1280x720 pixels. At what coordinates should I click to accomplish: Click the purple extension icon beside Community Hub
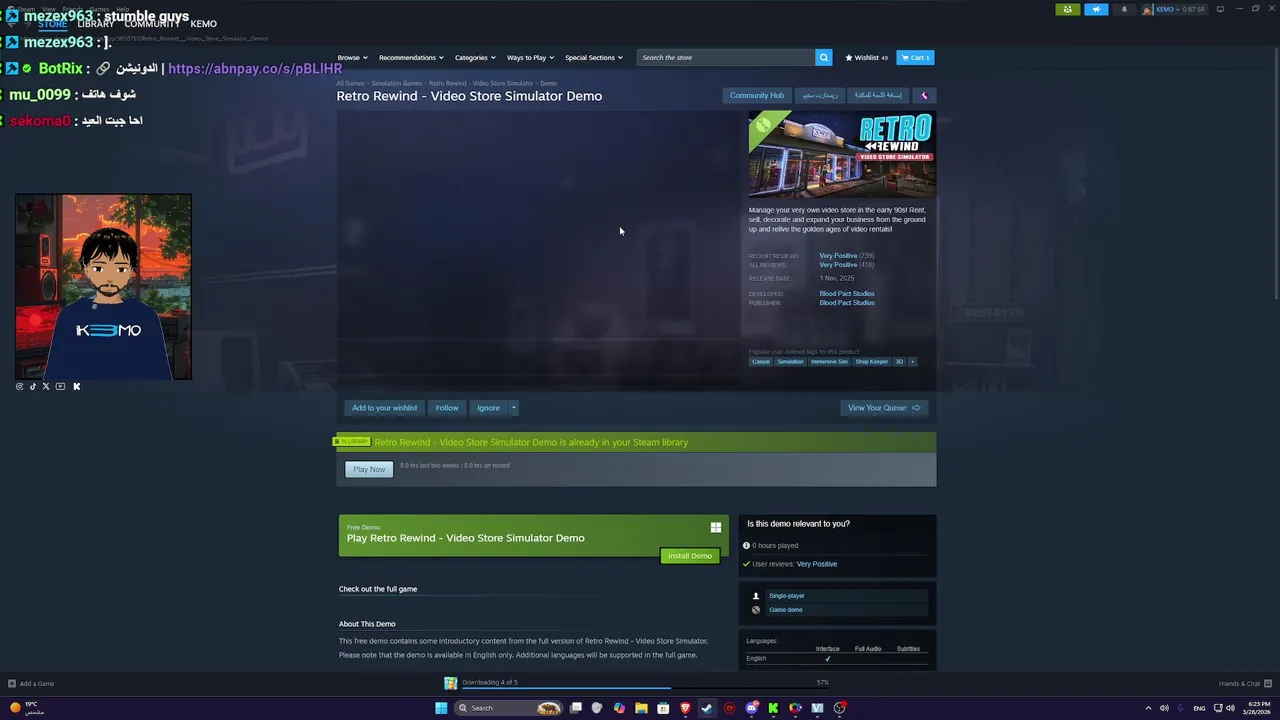(924, 95)
